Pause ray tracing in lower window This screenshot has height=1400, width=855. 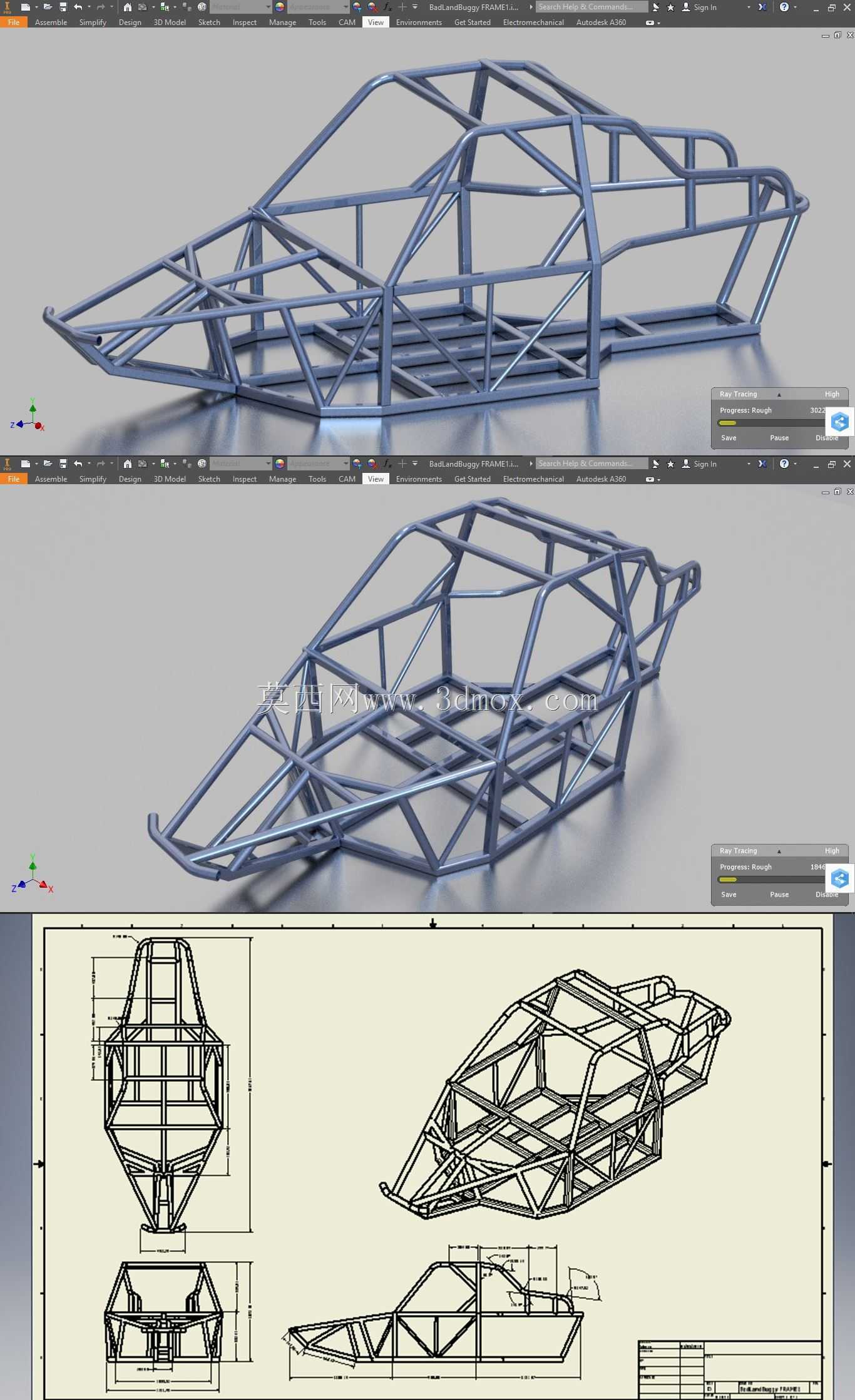click(779, 895)
